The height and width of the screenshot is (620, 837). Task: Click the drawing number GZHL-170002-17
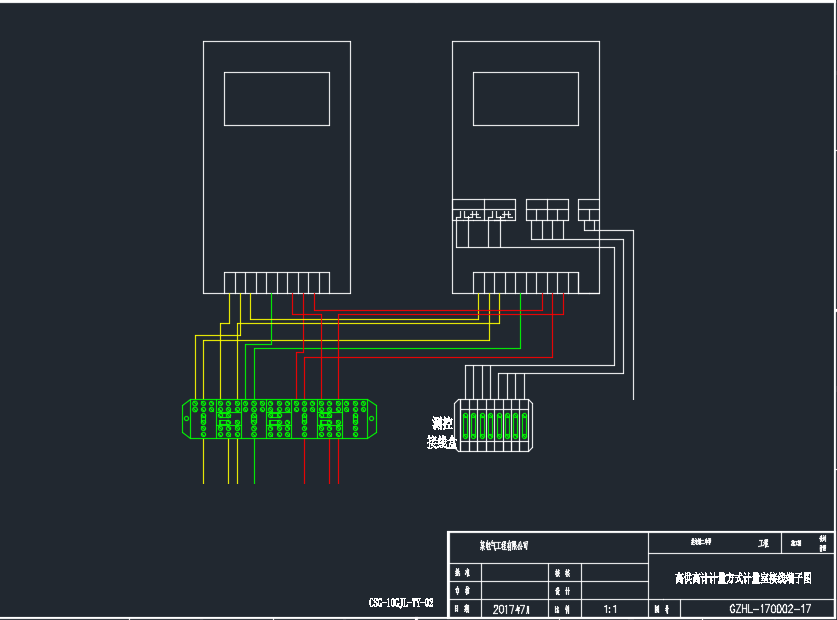coord(770,608)
